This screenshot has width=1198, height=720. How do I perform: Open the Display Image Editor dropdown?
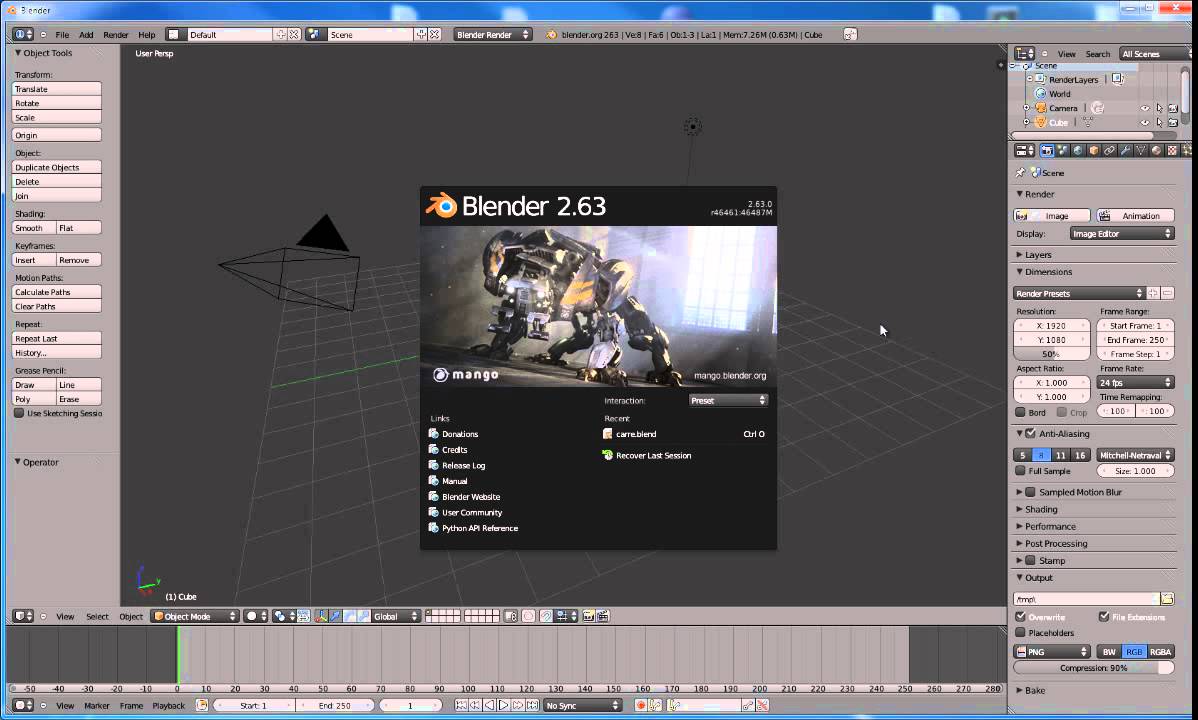coord(1122,234)
